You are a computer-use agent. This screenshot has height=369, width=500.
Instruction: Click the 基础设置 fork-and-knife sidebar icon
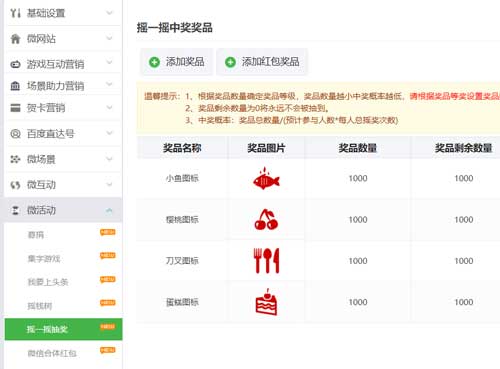point(15,13)
